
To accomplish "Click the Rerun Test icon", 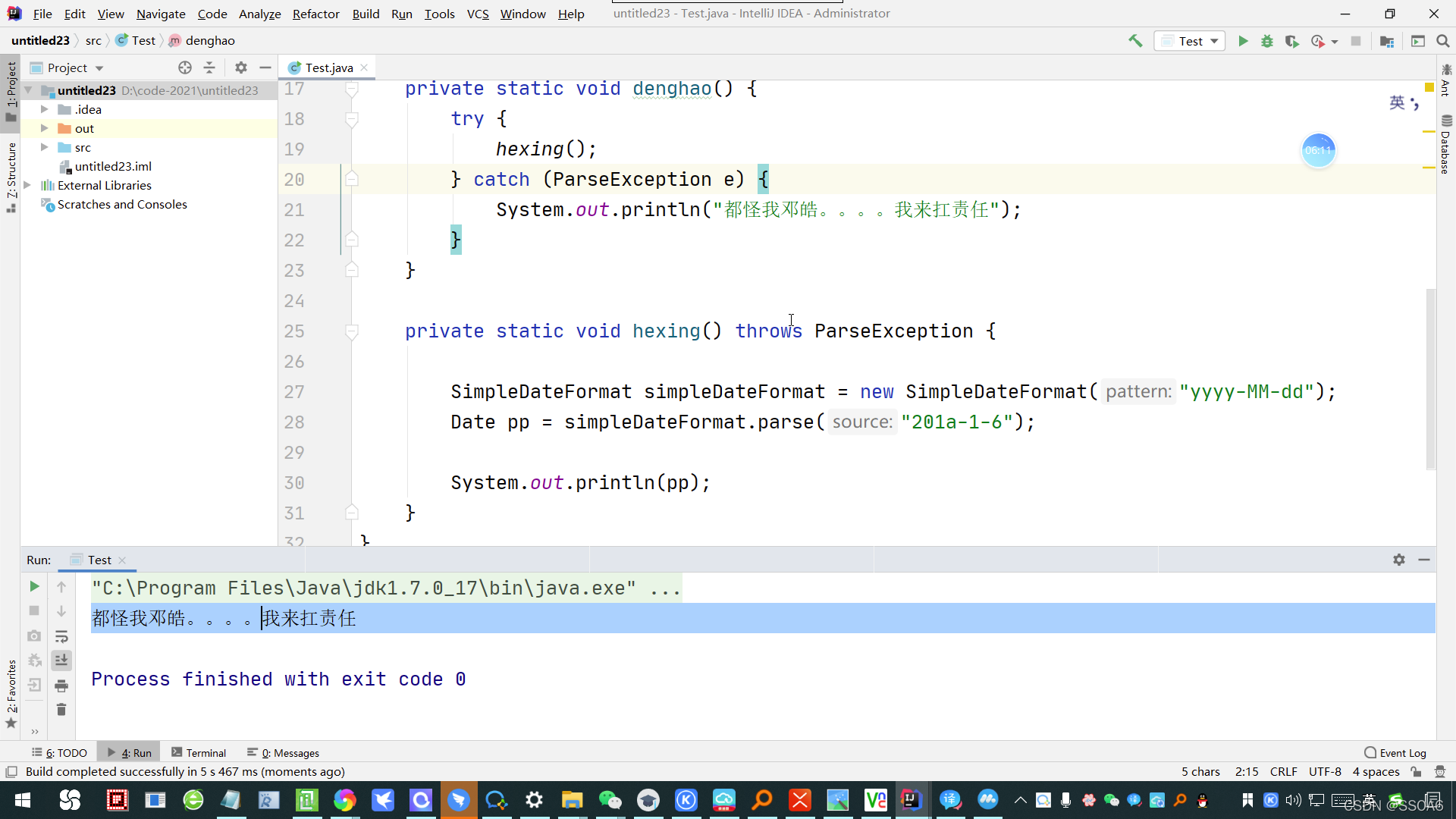I will [33, 587].
